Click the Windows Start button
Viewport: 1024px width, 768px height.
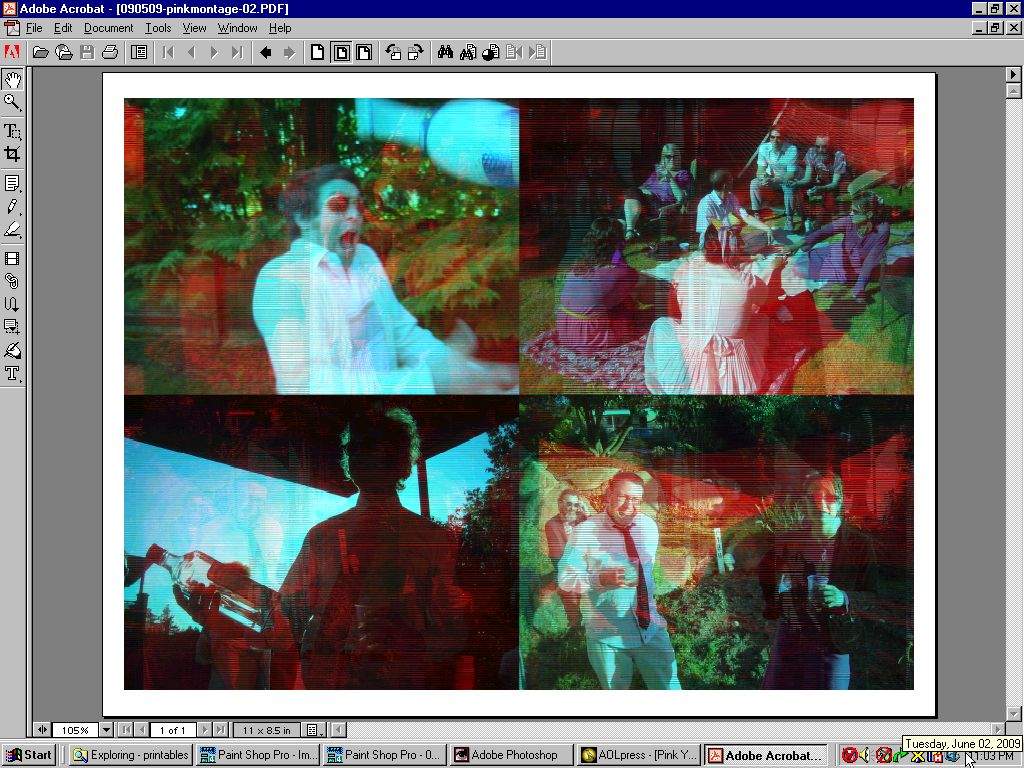[x=29, y=755]
